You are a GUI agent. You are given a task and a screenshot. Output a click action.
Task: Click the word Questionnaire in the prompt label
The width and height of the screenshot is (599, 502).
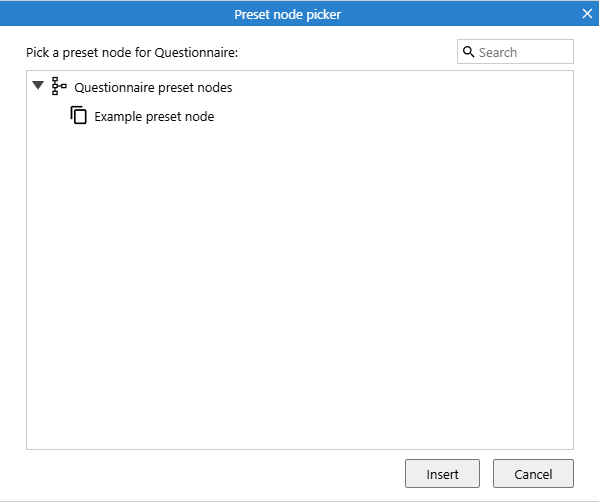coord(194,52)
